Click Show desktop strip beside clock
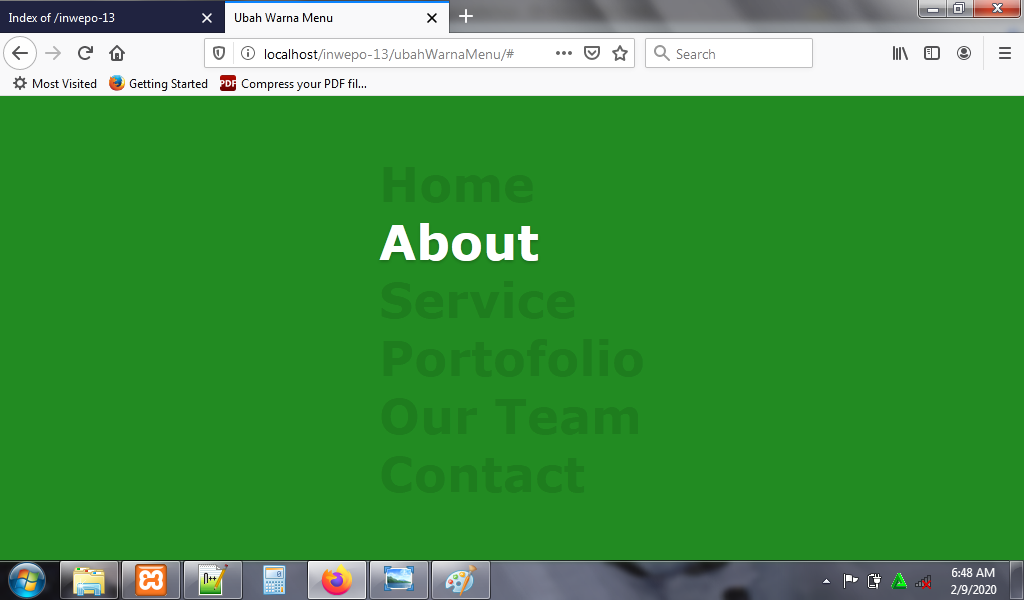The width and height of the screenshot is (1024, 600). 1017,580
